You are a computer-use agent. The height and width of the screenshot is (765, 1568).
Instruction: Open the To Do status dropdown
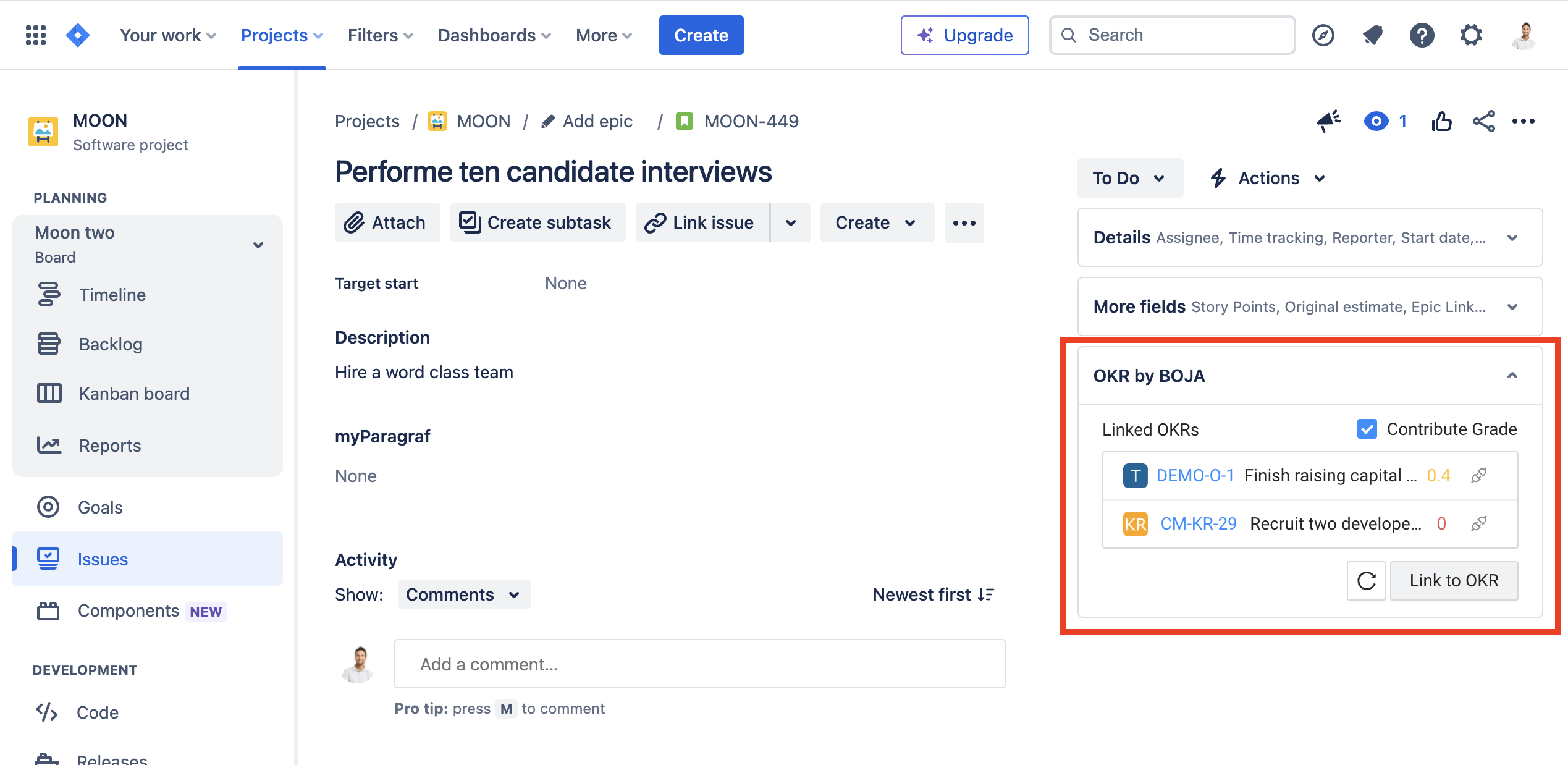click(1129, 178)
